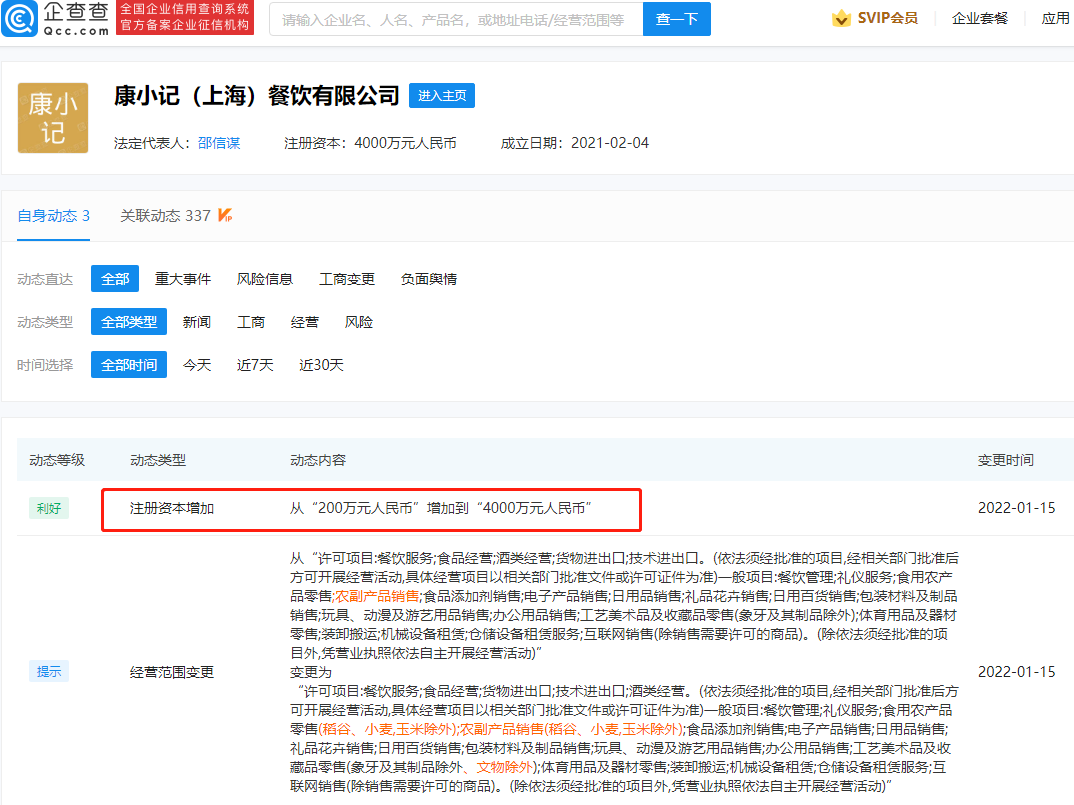Click the SVIP crown icon
This screenshot has height=805, width=1074.
click(841, 18)
